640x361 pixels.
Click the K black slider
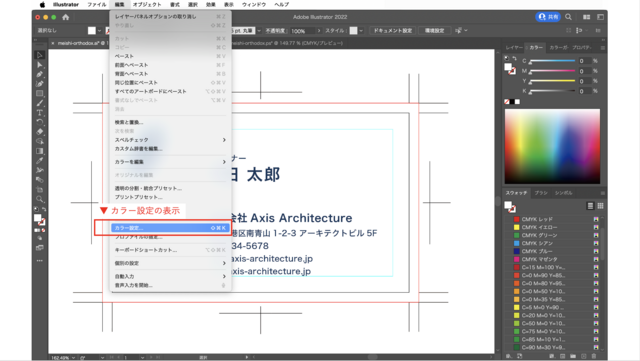pos(552,91)
